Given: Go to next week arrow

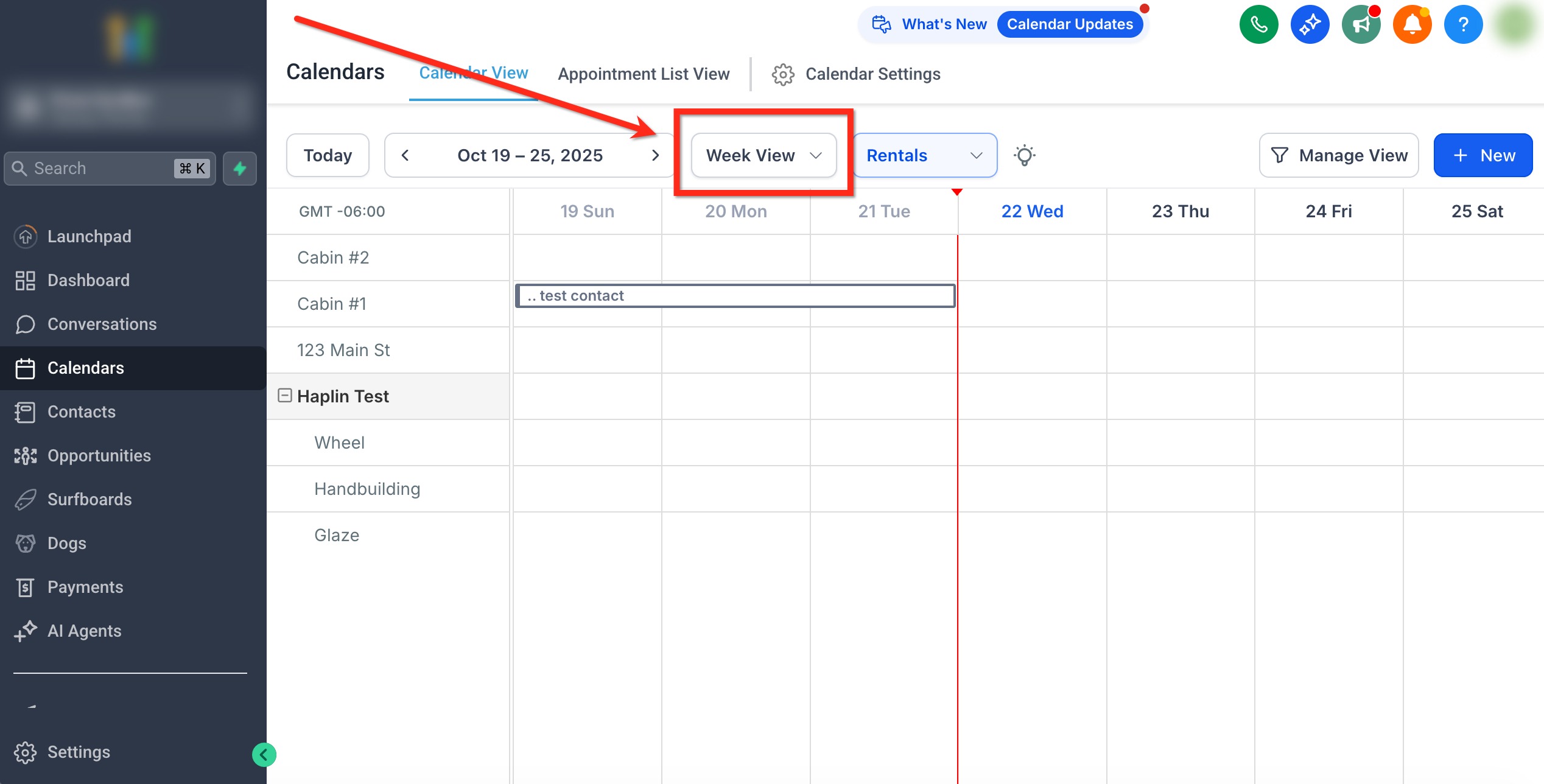Looking at the screenshot, I should point(655,155).
